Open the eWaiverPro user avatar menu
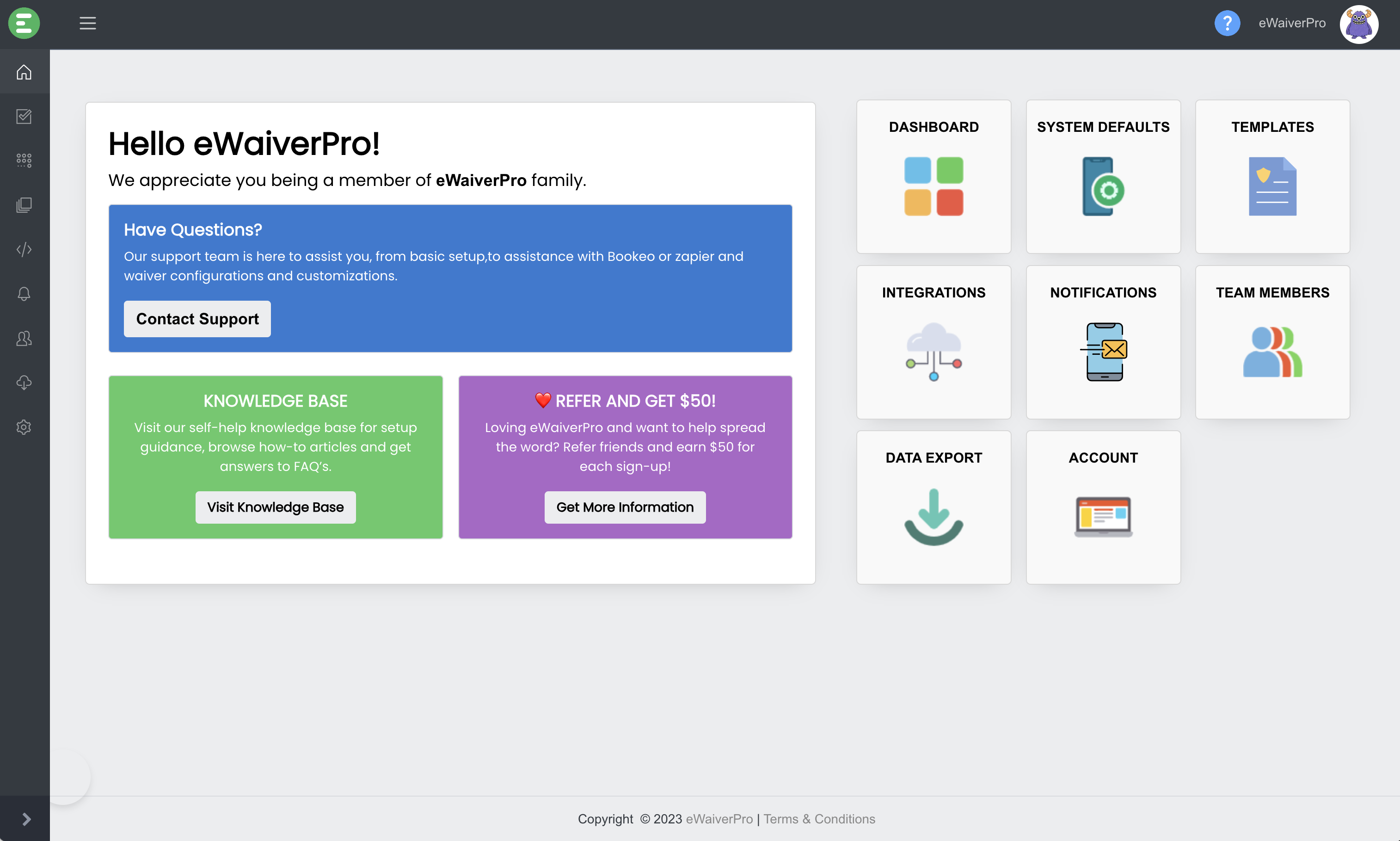This screenshot has width=1400, height=841. [1358, 25]
